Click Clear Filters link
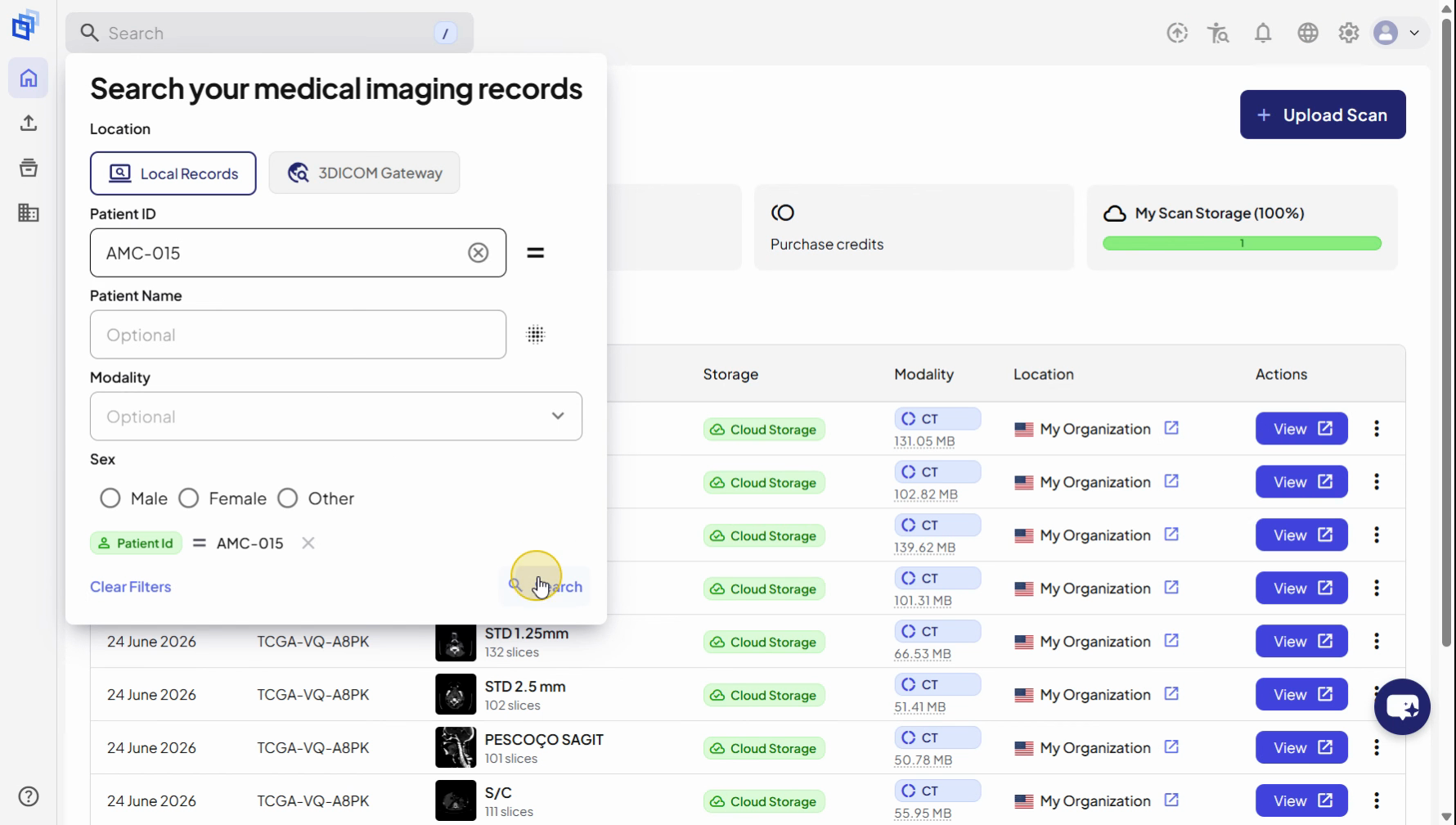This screenshot has width=1456, height=825. pyautogui.click(x=131, y=587)
